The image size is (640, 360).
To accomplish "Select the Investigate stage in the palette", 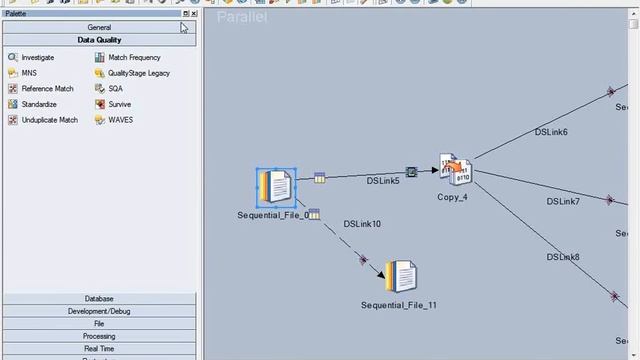I will pyautogui.click(x=31, y=58).
